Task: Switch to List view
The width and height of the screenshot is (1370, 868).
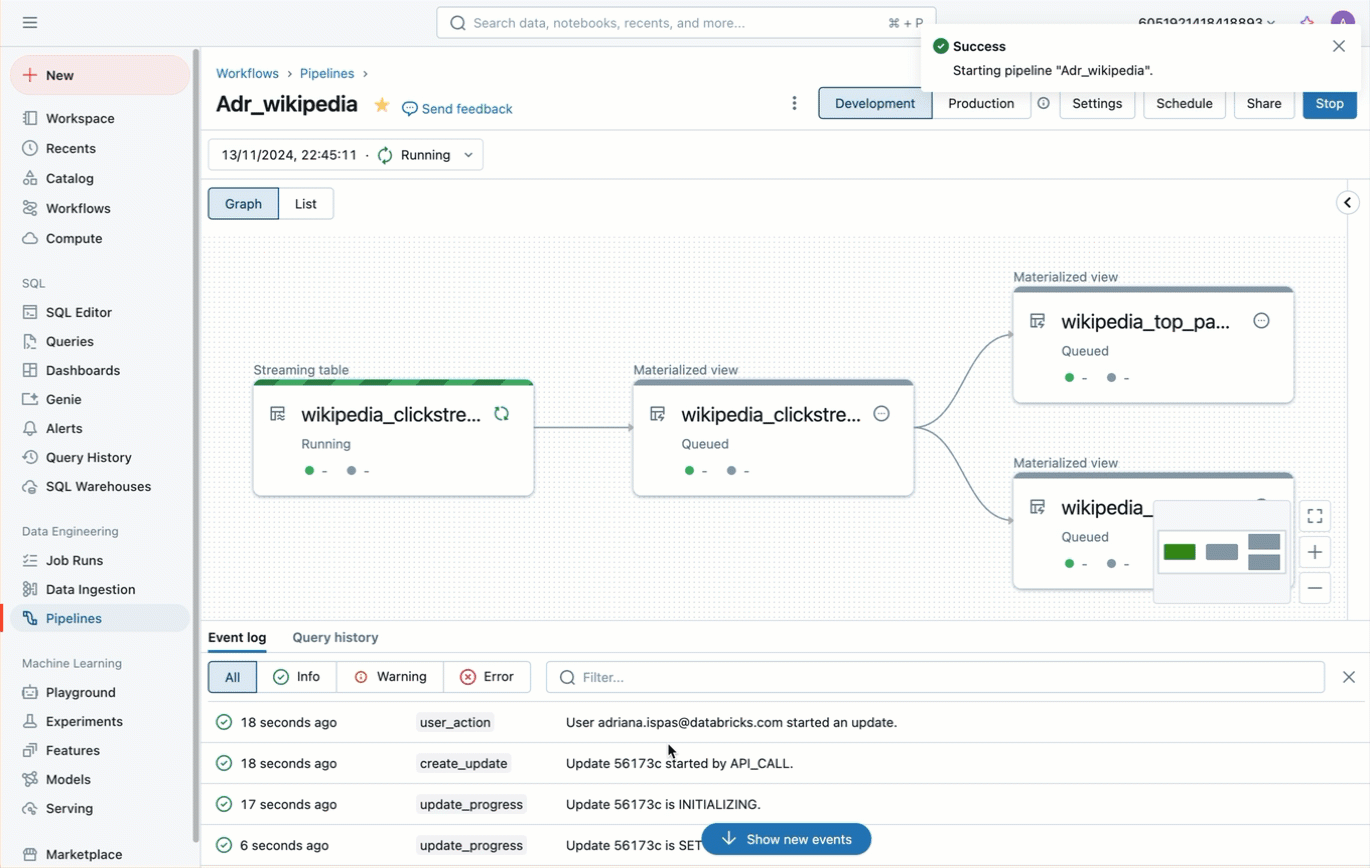Action: coord(305,204)
